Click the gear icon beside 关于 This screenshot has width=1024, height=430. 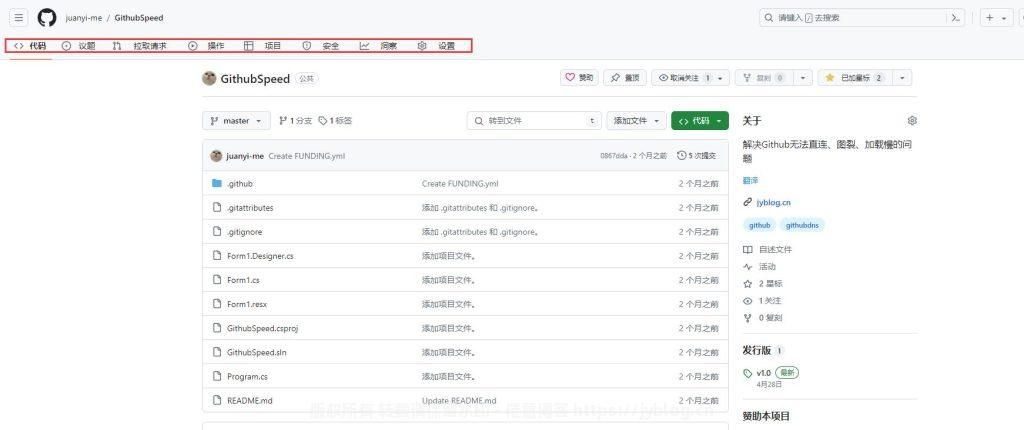coord(912,120)
